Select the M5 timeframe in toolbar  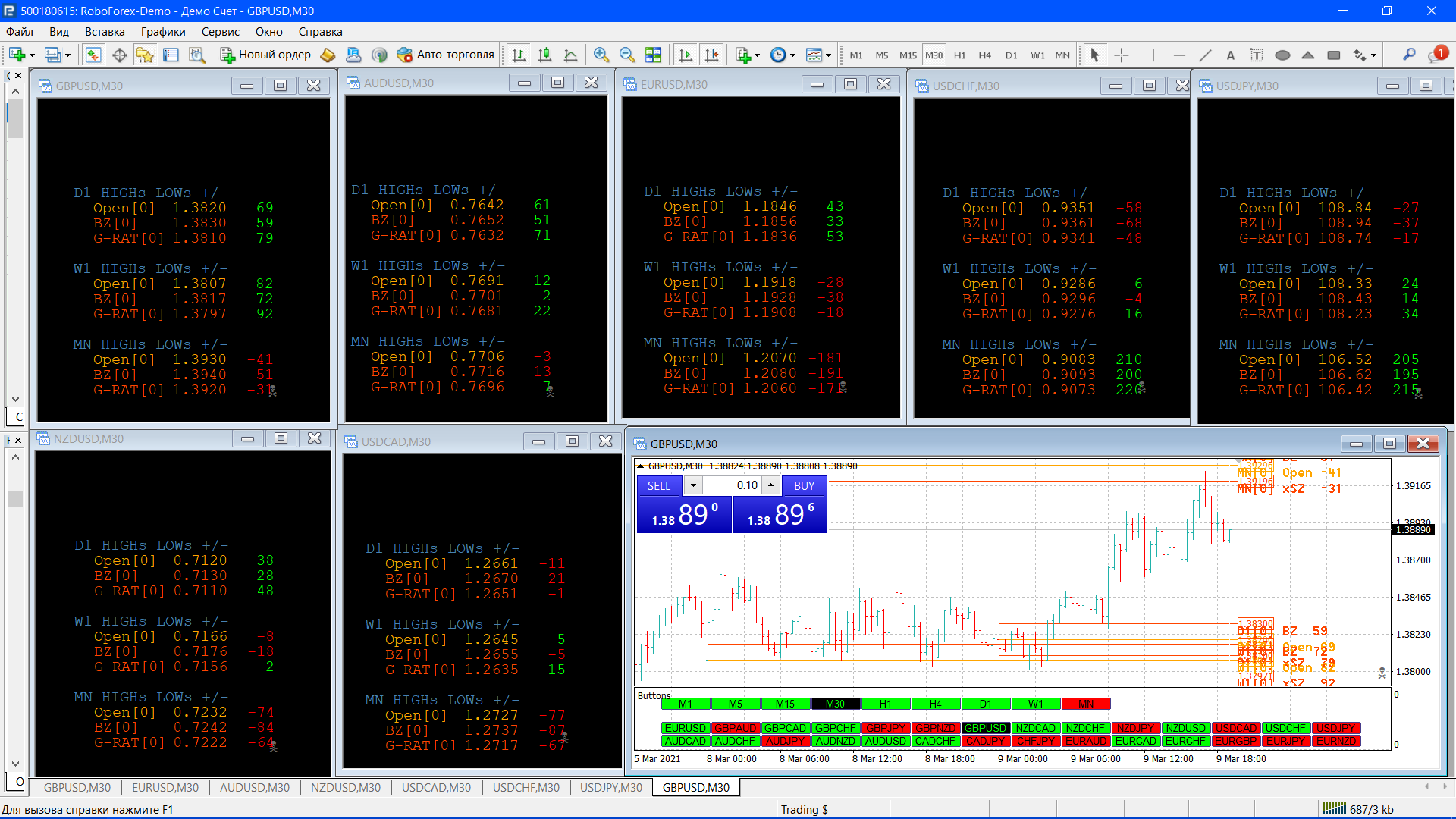[x=882, y=55]
